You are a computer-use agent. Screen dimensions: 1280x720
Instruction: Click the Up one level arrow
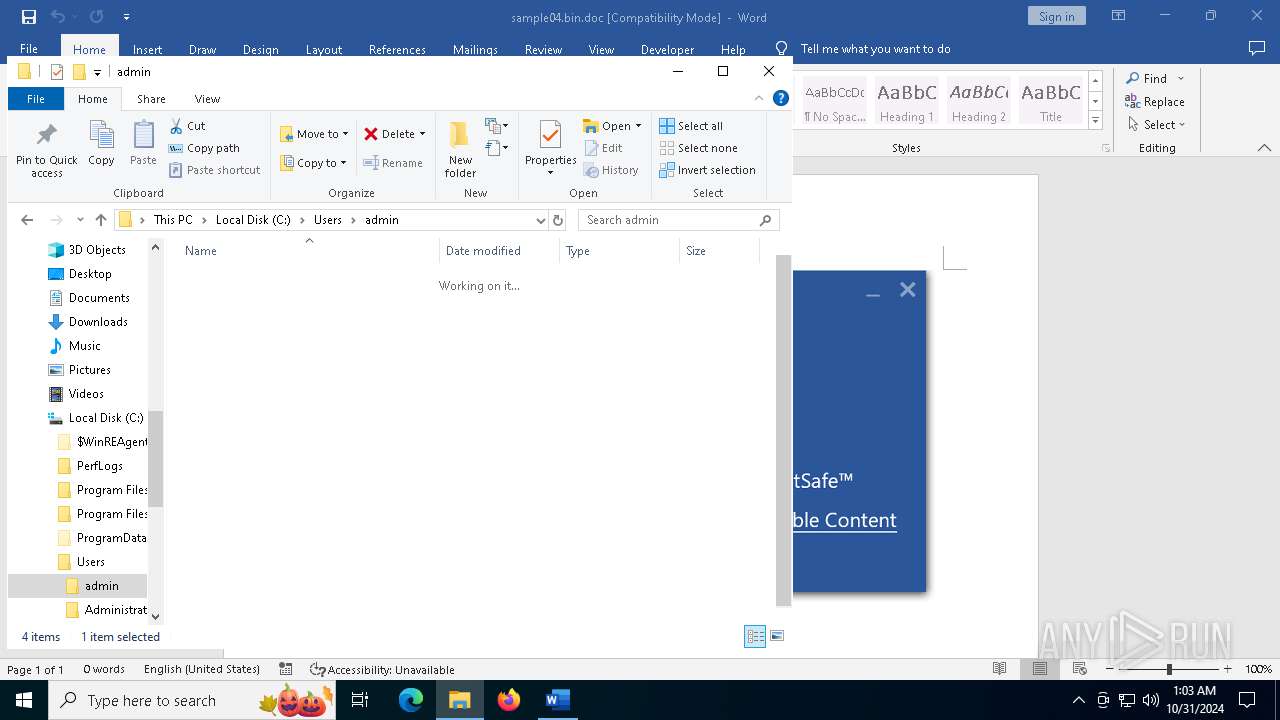click(101, 220)
